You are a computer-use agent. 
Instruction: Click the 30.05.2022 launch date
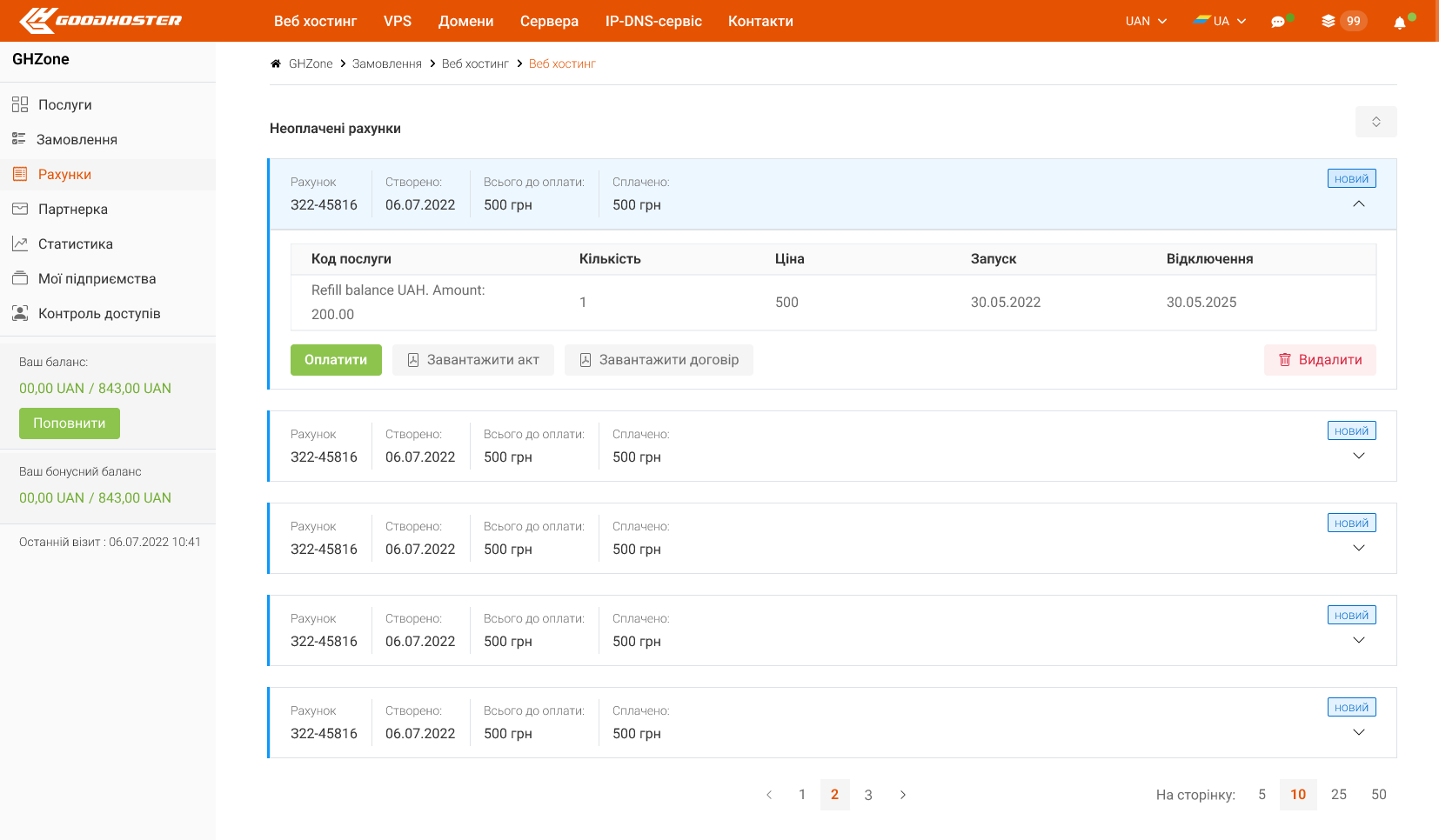pos(1006,303)
